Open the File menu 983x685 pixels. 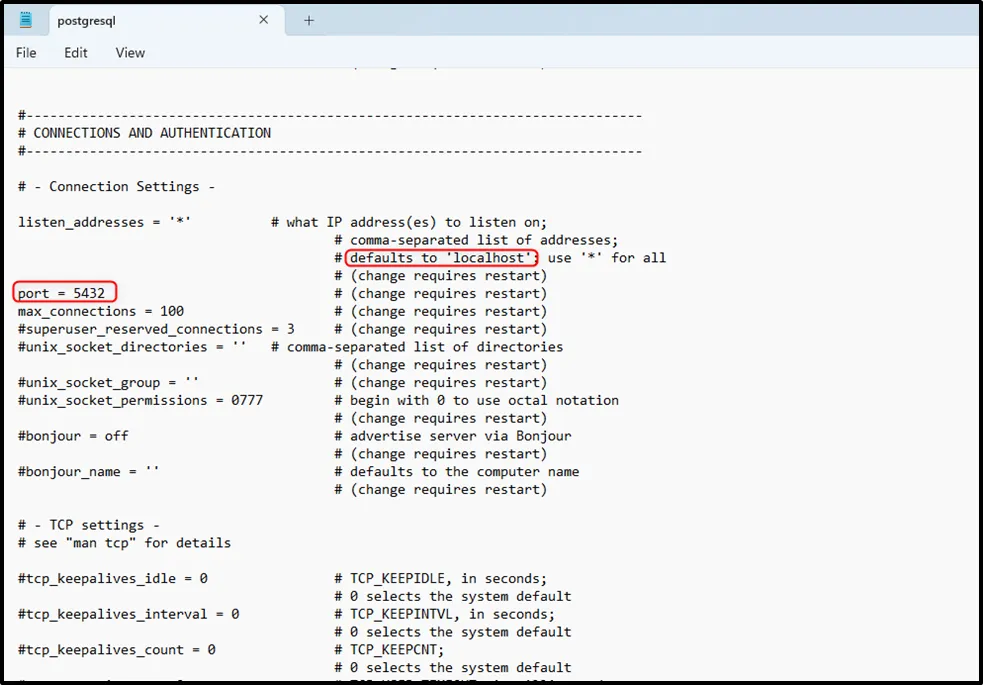(x=26, y=53)
